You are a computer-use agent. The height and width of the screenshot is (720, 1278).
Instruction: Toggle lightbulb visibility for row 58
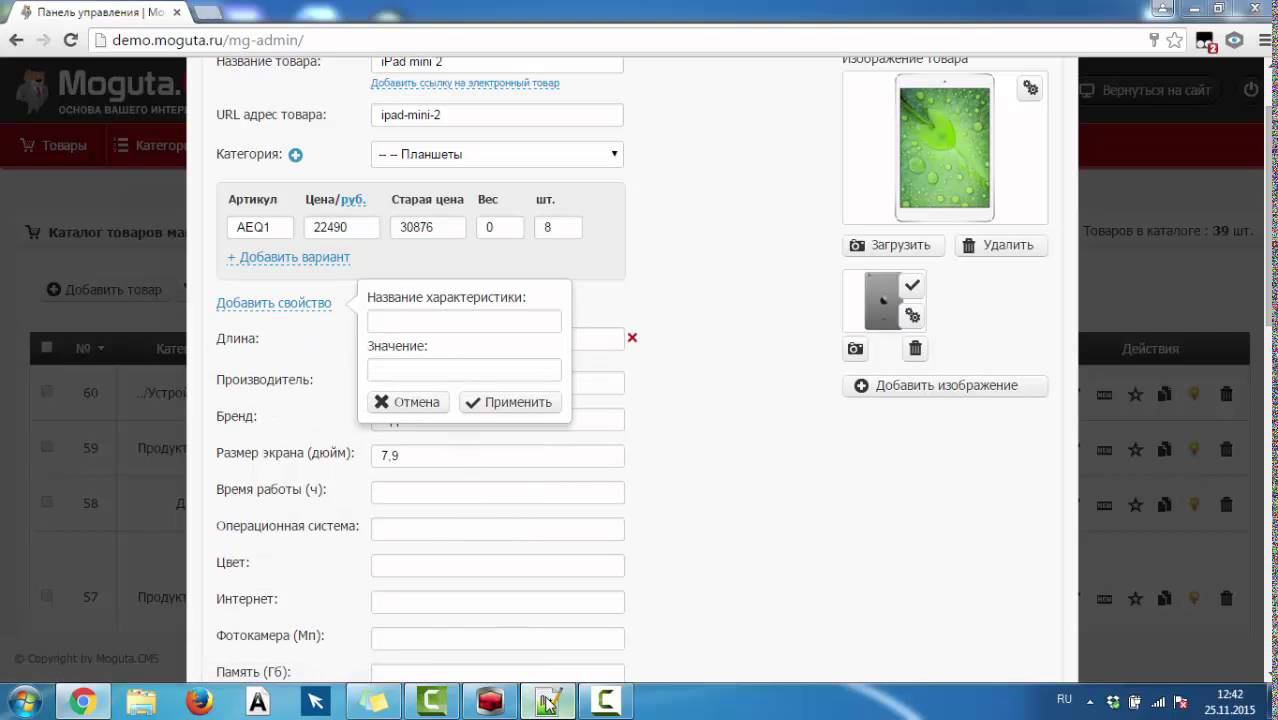click(x=1194, y=504)
